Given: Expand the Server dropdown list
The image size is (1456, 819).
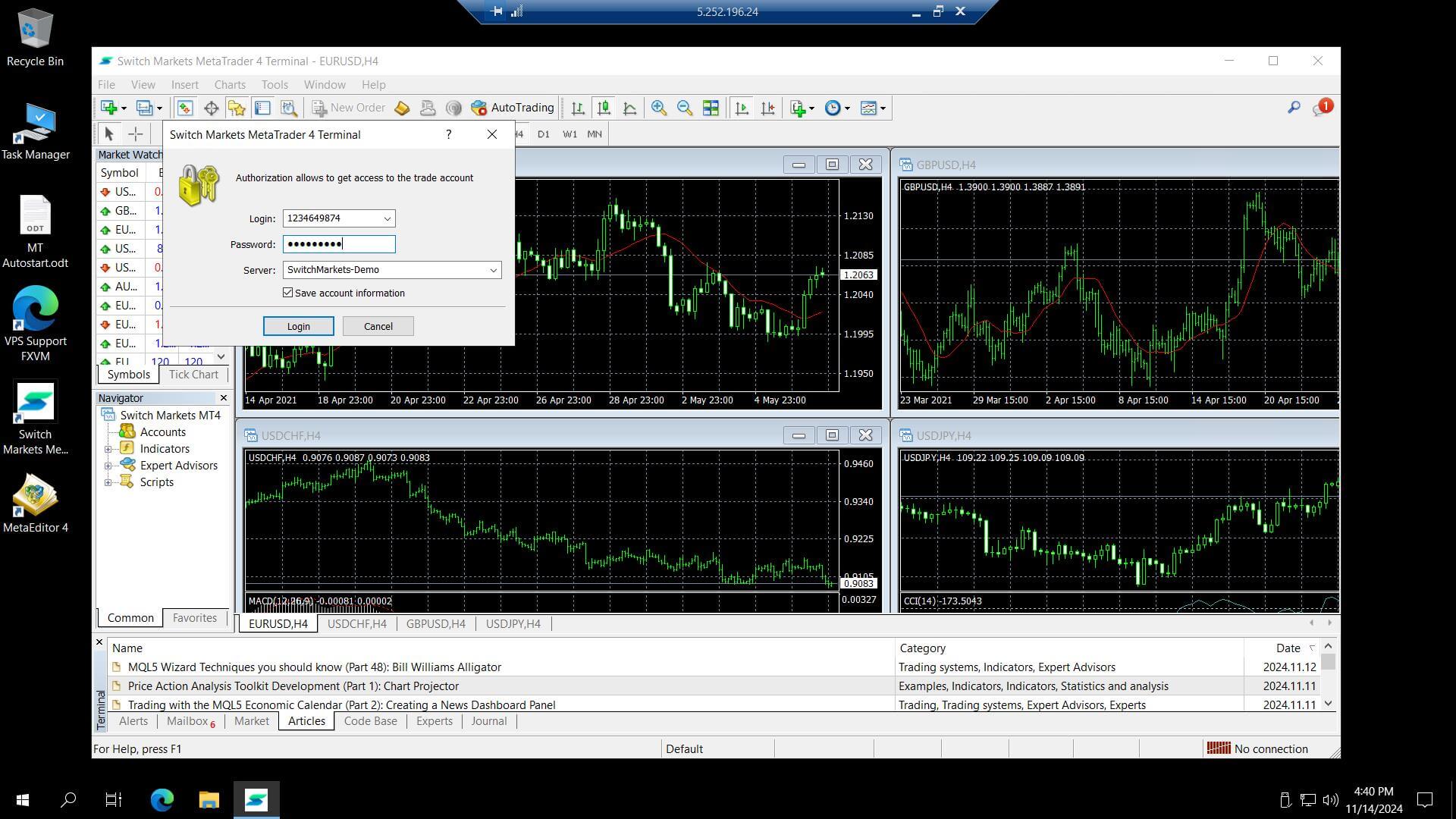Looking at the screenshot, I should click(493, 270).
